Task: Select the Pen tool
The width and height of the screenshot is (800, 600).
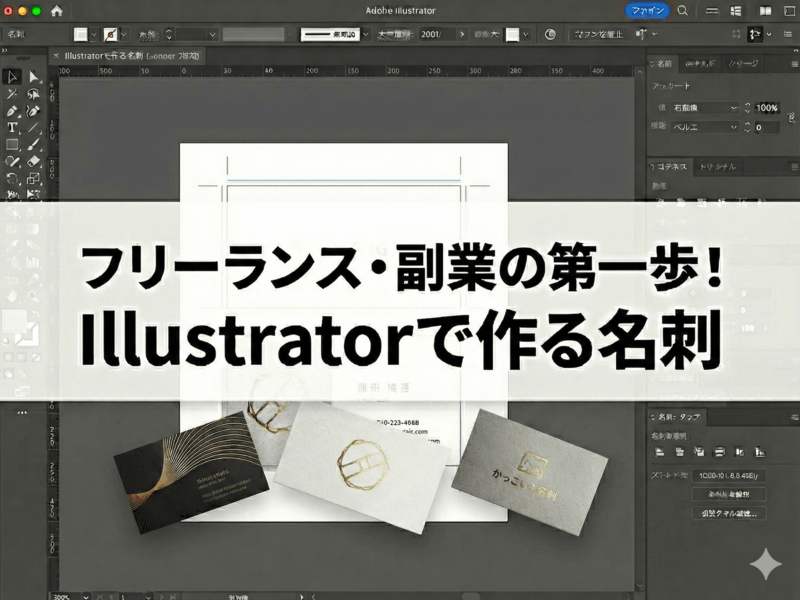Action: pyautogui.click(x=13, y=111)
